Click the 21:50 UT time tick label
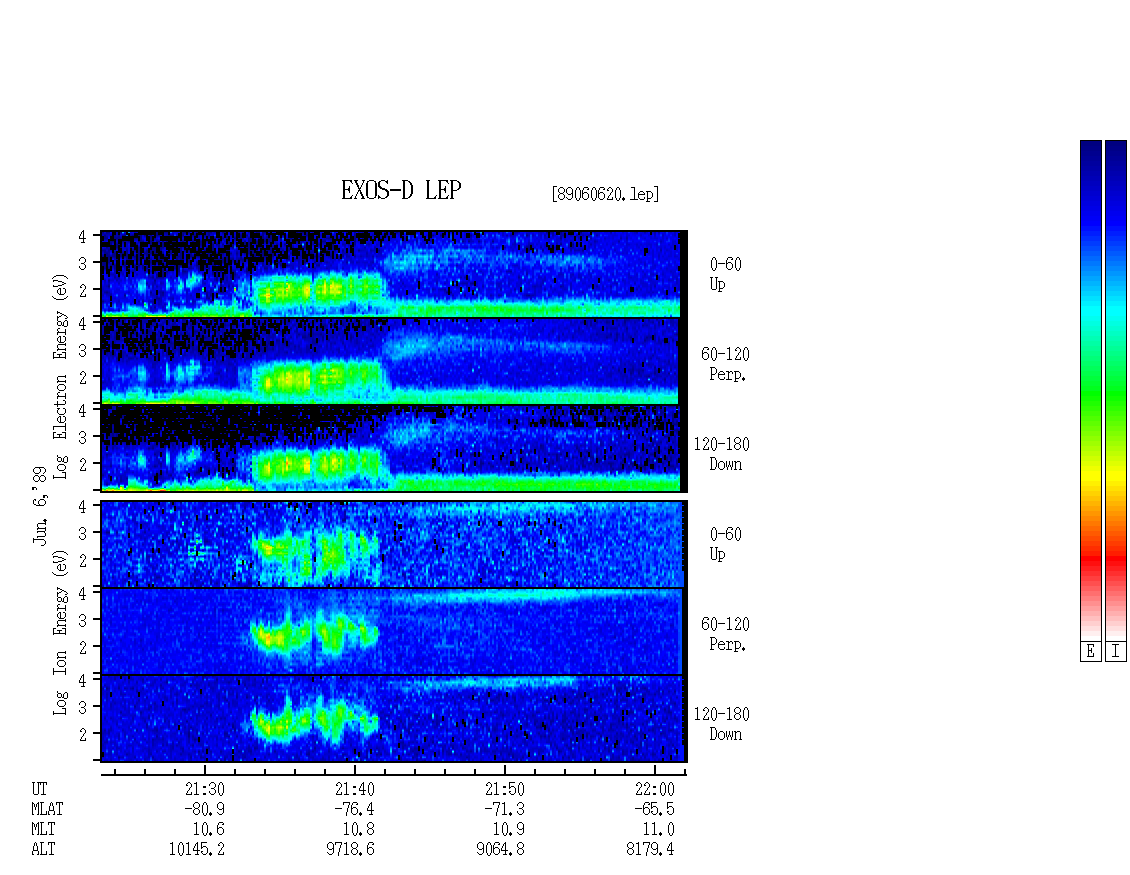 coord(504,789)
